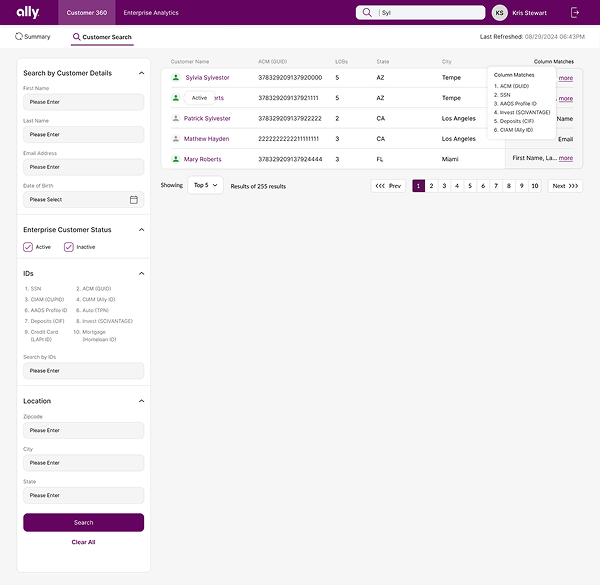Click the logout icon
Image resolution: width=600 pixels, height=585 pixels.
(x=575, y=13)
